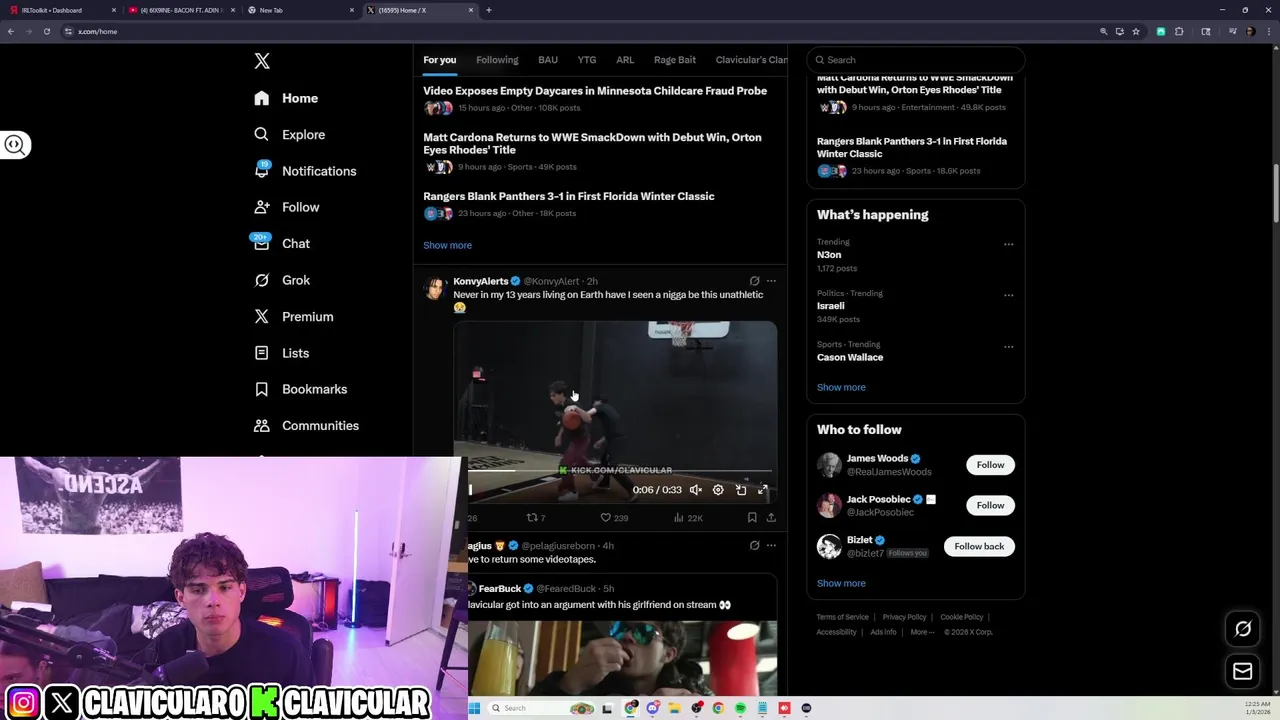Open N3on trending topic
Screen dimensions: 1280x720
pyautogui.click(x=829, y=255)
